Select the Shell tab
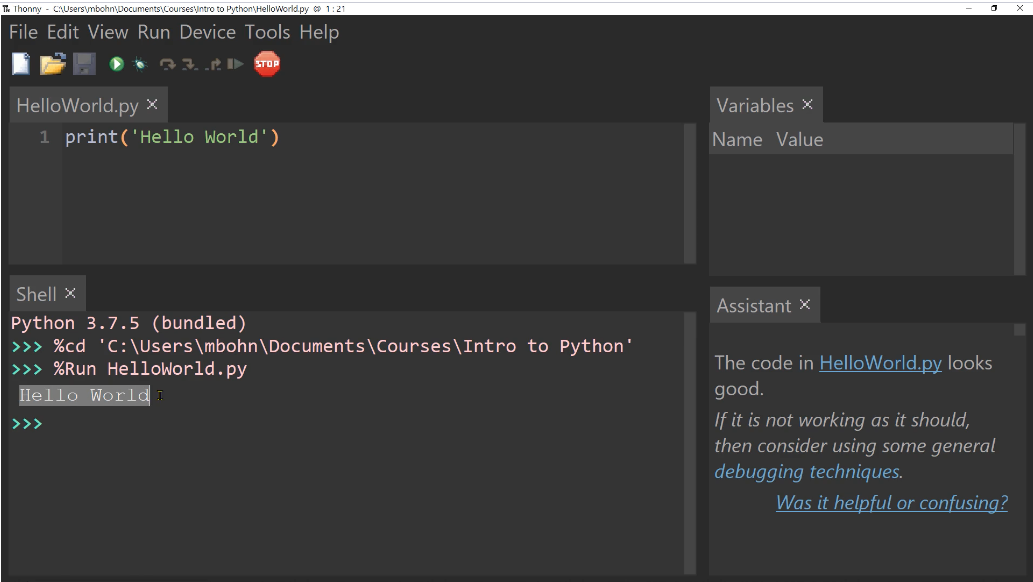The width and height of the screenshot is (1033, 582). click(38, 293)
